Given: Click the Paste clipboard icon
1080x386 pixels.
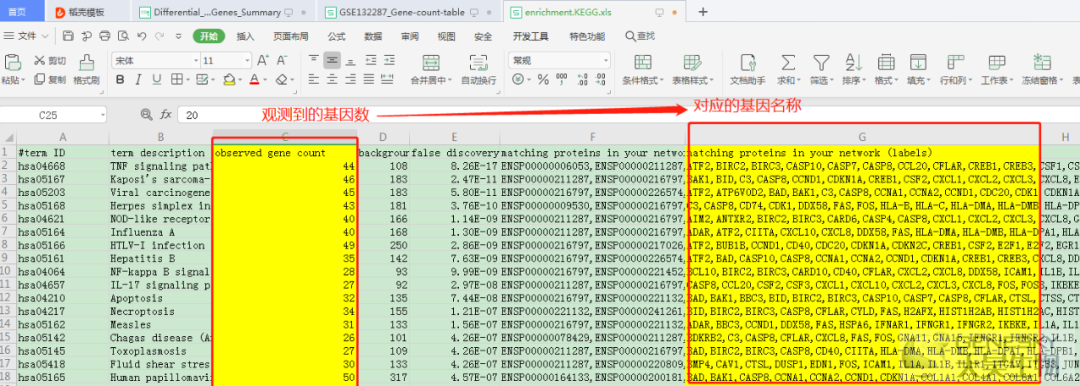Looking at the screenshot, I should pos(13,62).
